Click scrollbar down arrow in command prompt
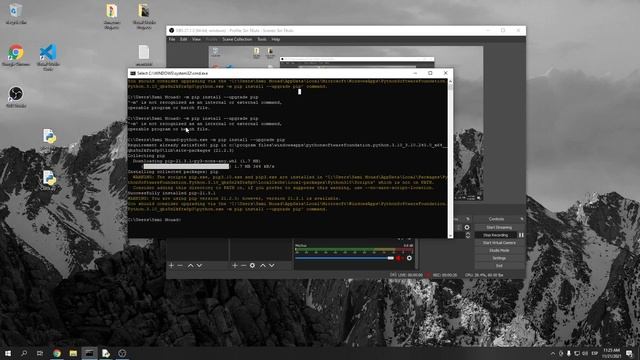Viewport: 640px width, 360px height. click(450, 236)
